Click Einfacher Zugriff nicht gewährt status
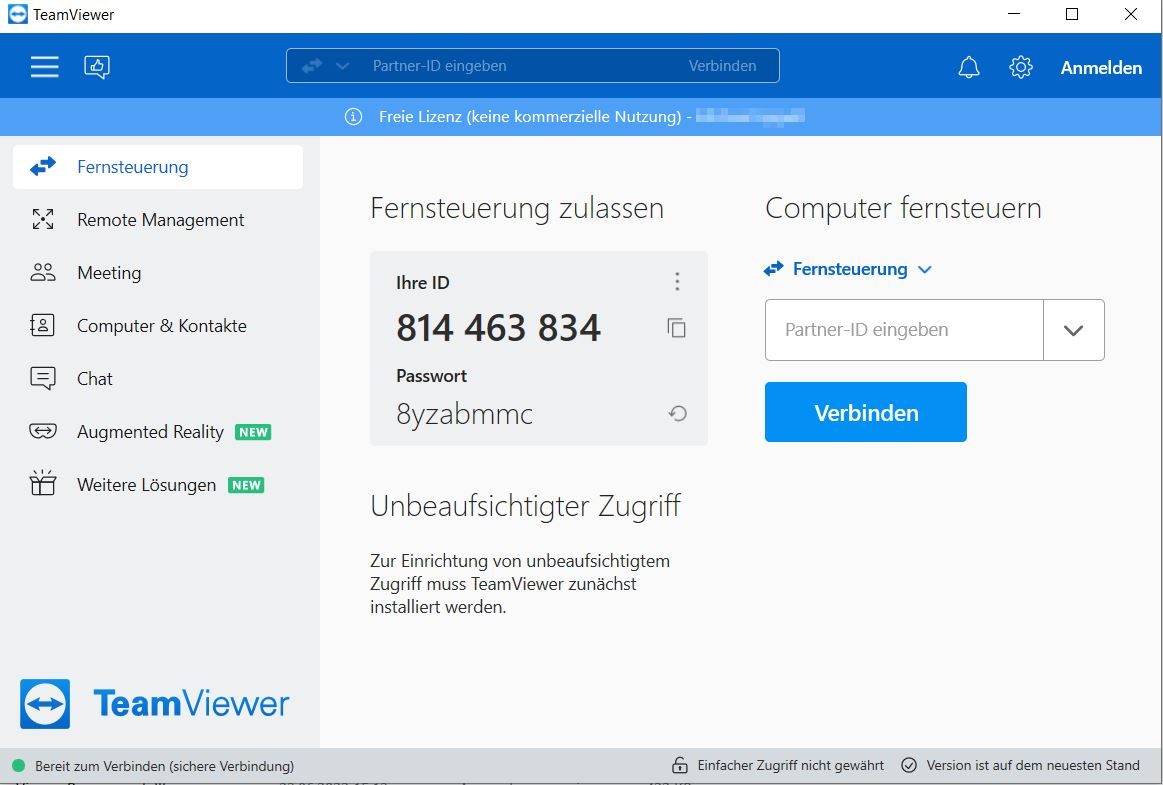1163x785 pixels. click(x=778, y=765)
